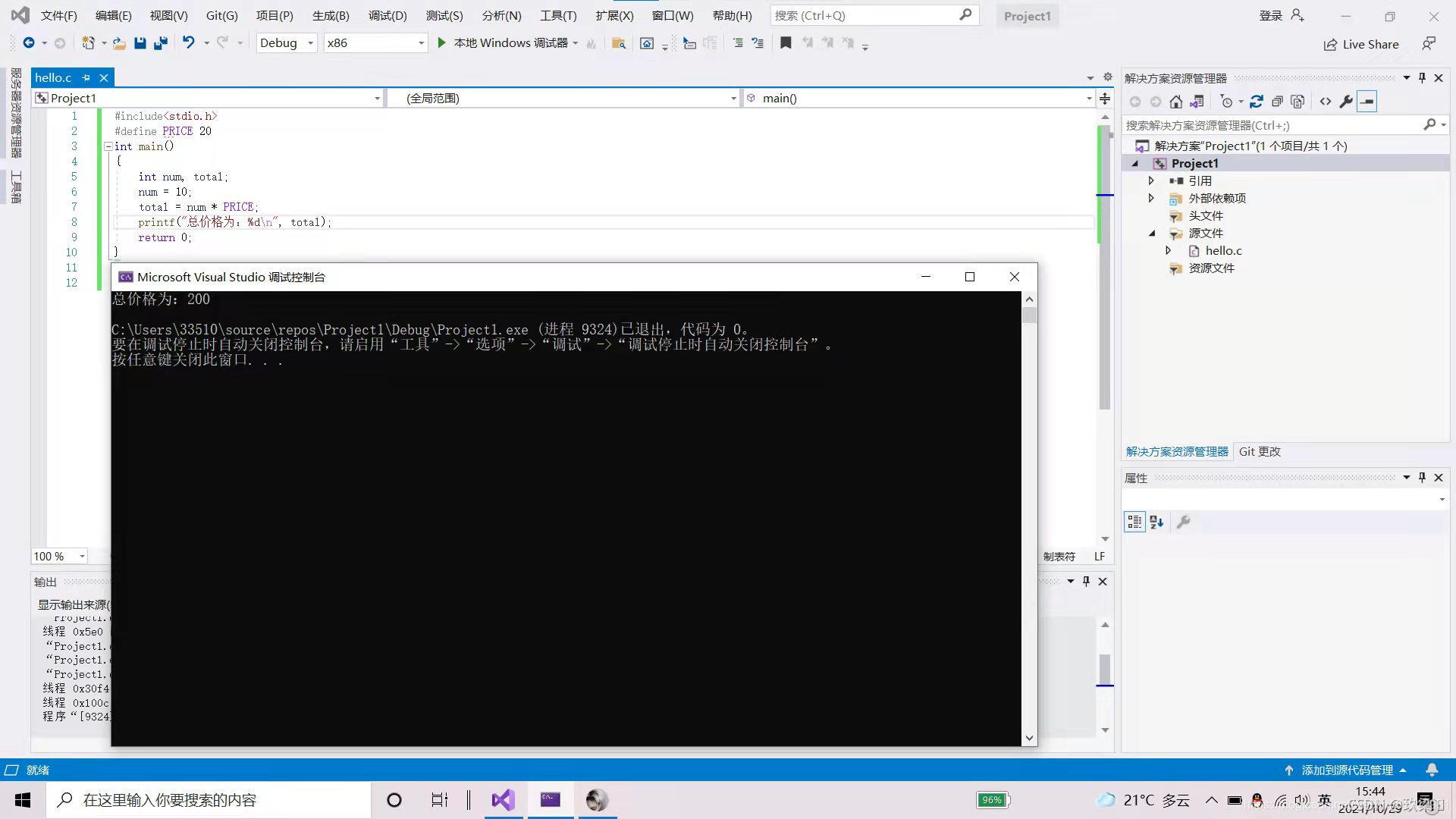Click the debug console vertical scrollbar
This screenshot has height=819, width=1456.
click(x=1029, y=516)
